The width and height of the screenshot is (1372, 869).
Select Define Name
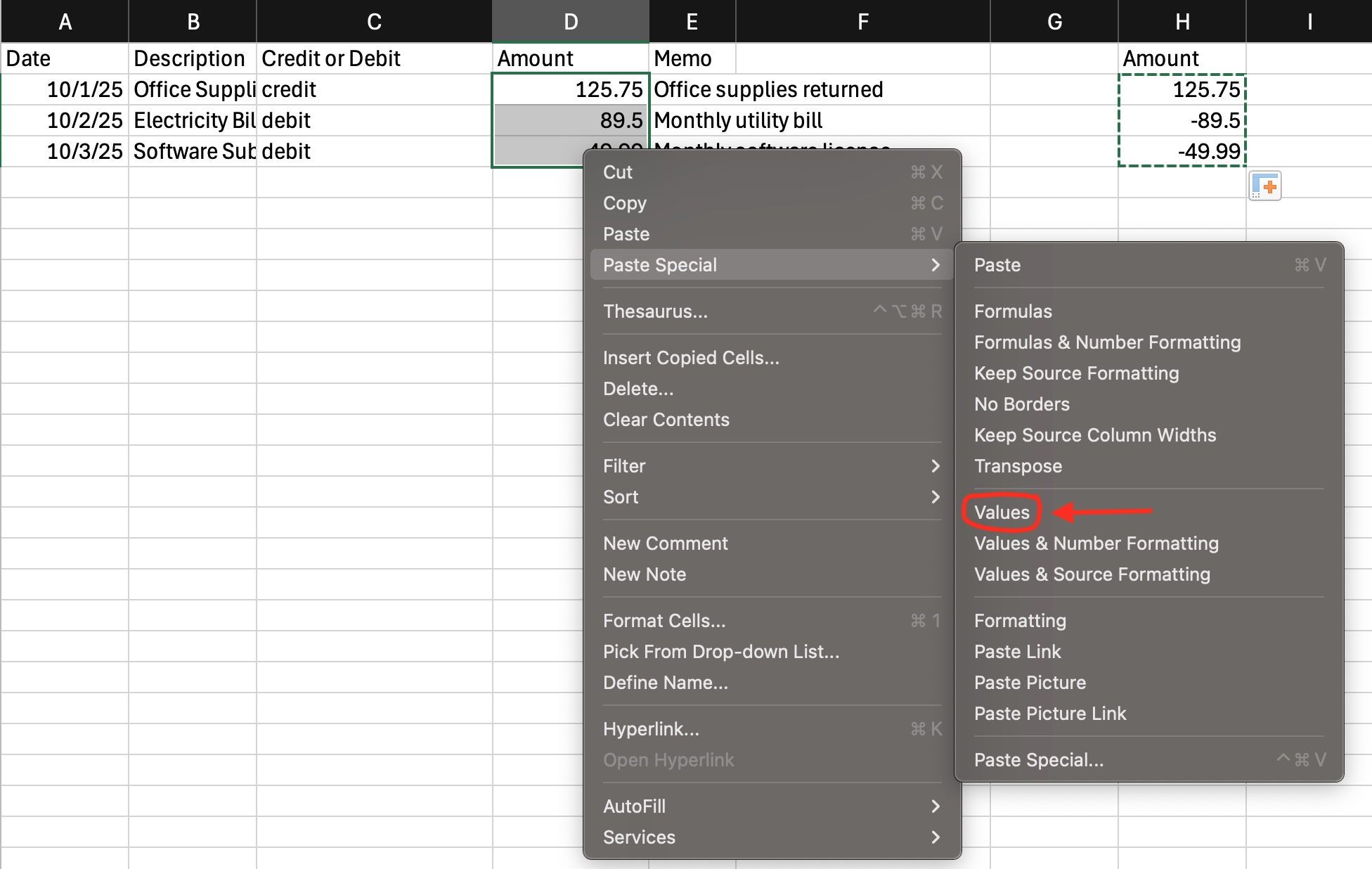click(x=772, y=683)
